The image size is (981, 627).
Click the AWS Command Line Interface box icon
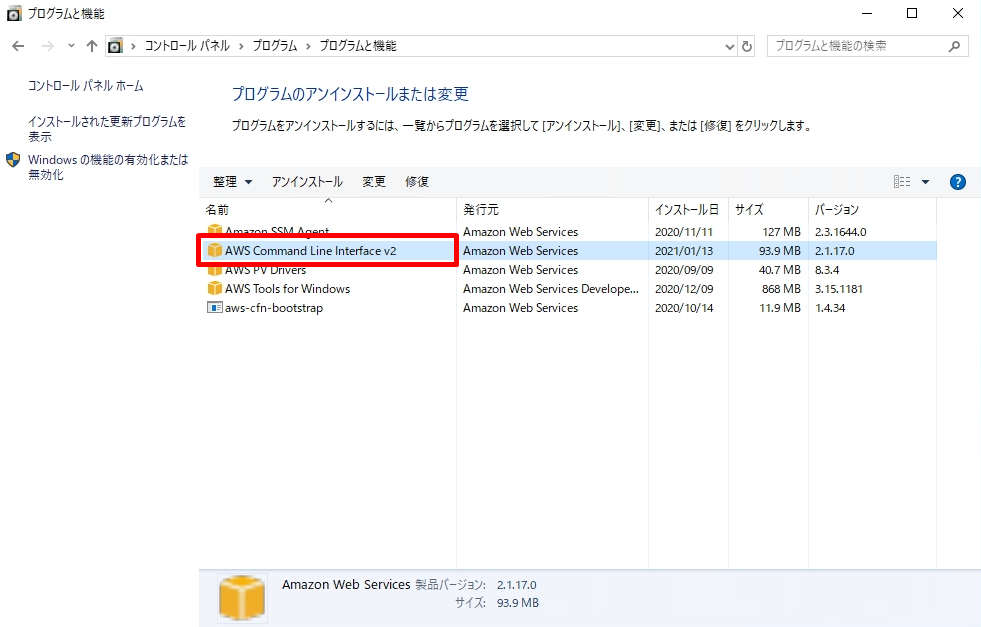click(x=215, y=250)
